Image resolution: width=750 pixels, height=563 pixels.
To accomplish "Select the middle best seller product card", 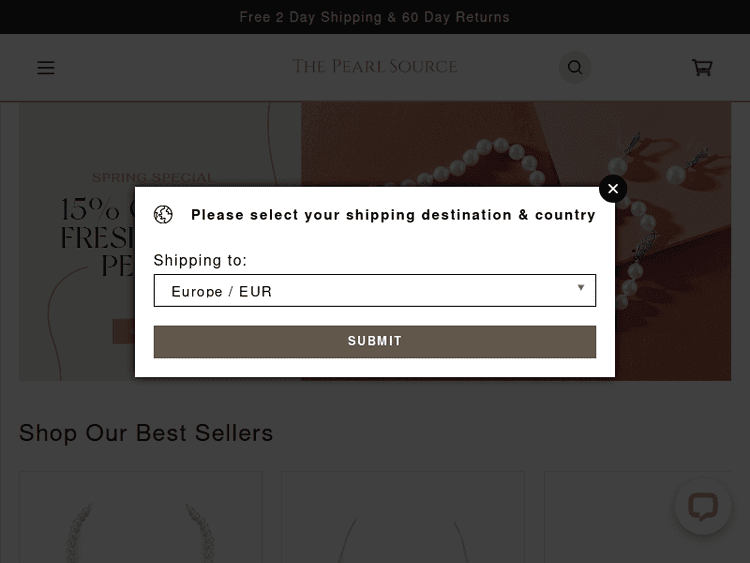I will coord(403,520).
